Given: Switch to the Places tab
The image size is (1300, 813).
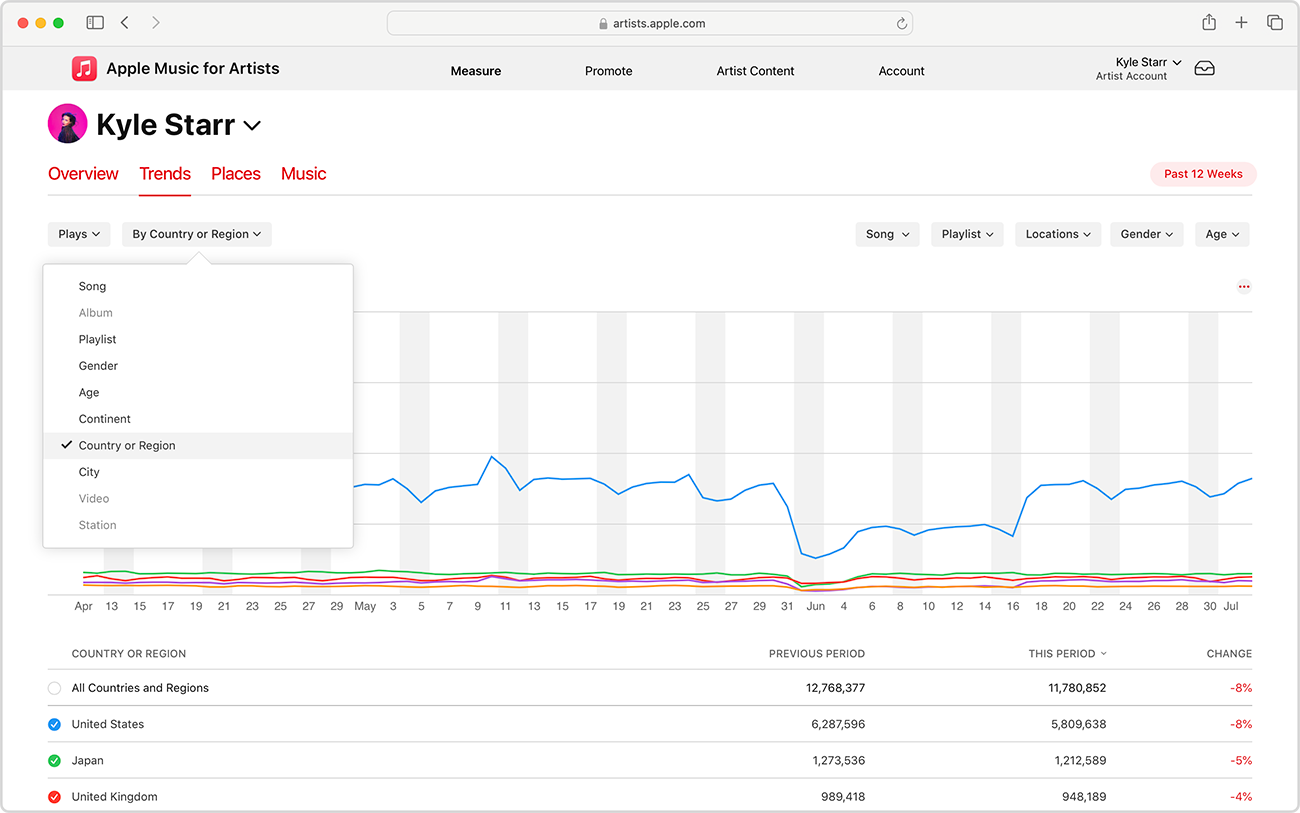Looking at the screenshot, I should point(235,174).
